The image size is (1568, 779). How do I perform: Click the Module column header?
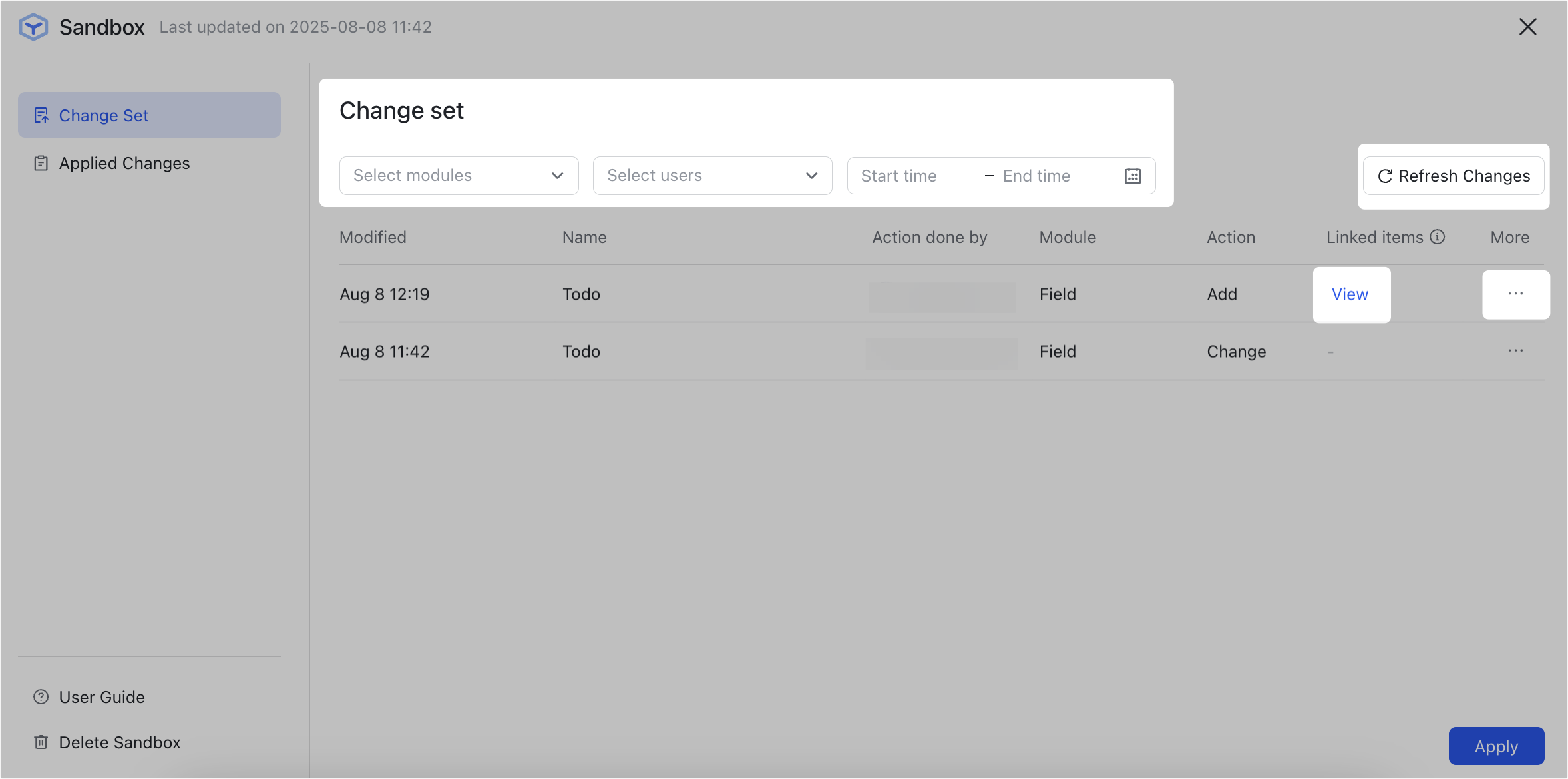pos(1068,237)
